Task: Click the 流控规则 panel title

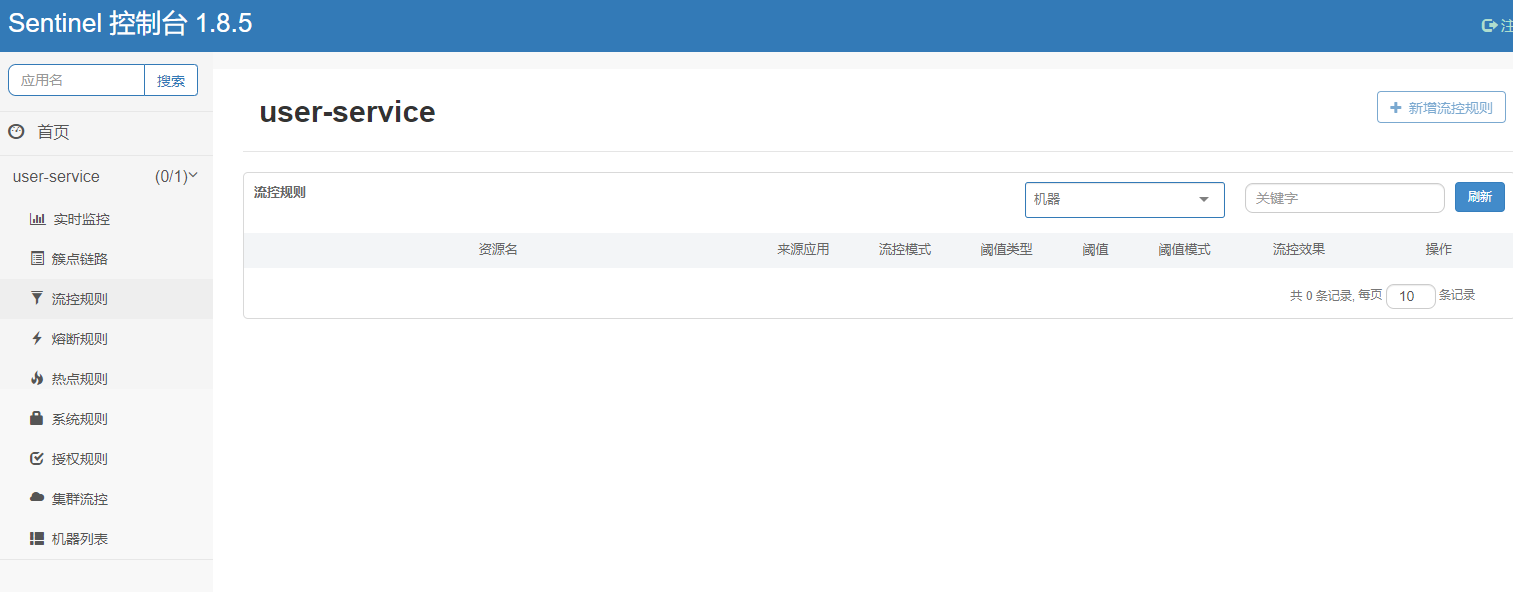Action: pyautogui.click(x=279, y=192)
